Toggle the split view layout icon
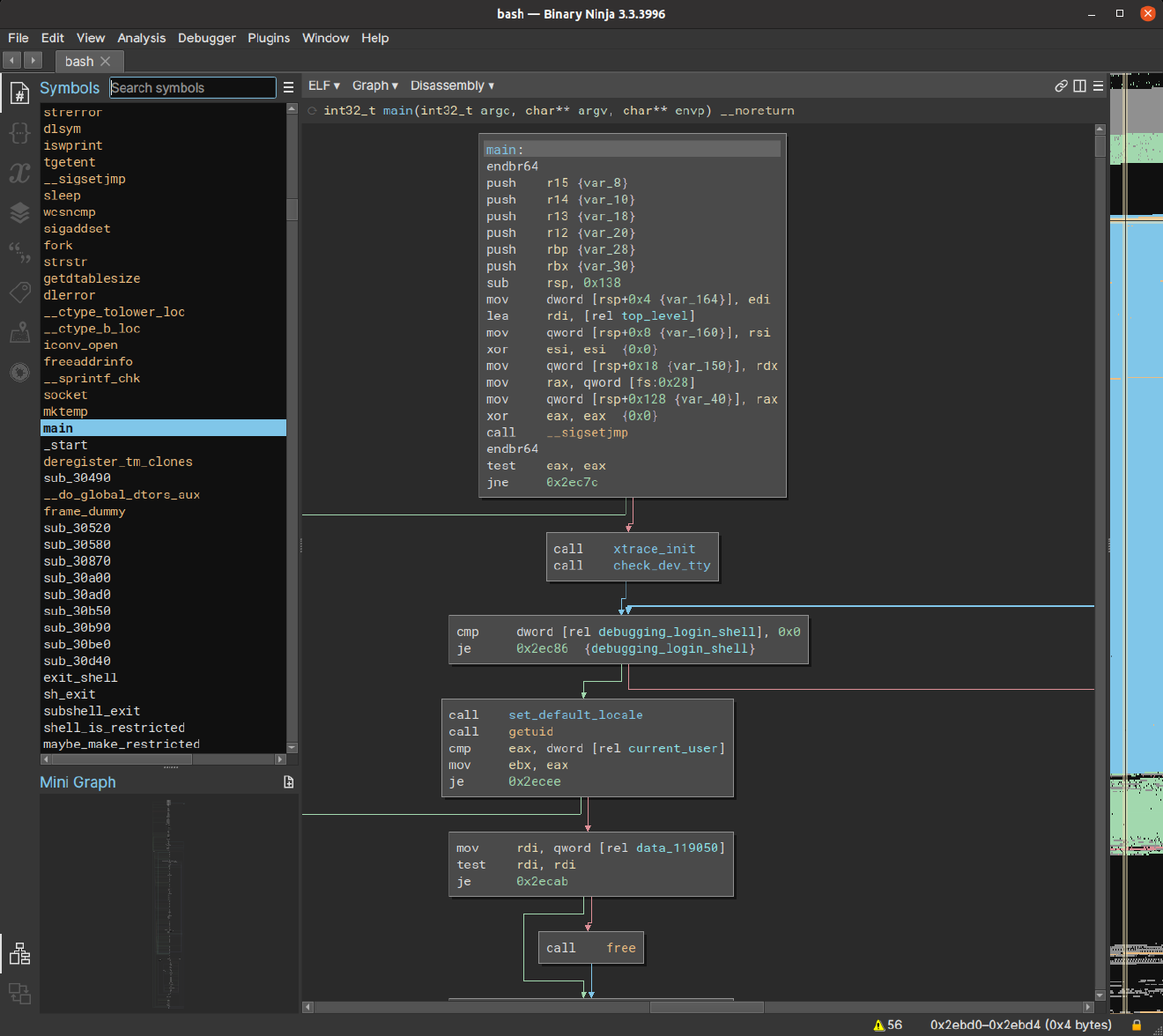This screenshot has width=1163, height=1036. [1079, 85]
